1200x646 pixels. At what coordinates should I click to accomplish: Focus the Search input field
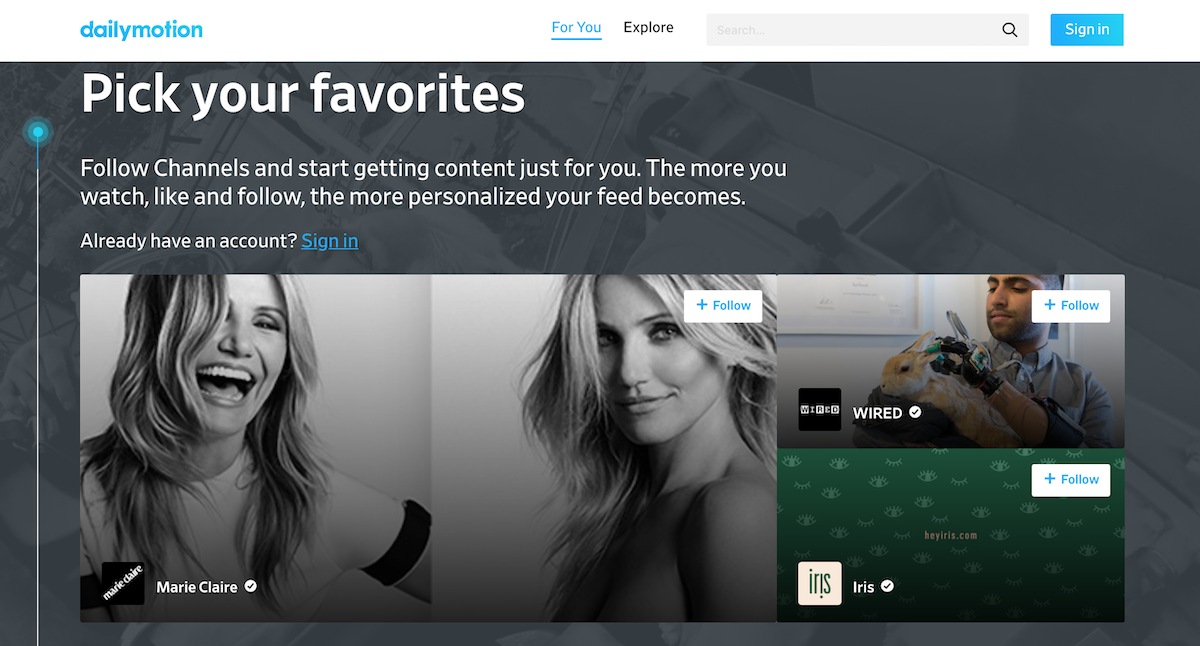854,30
